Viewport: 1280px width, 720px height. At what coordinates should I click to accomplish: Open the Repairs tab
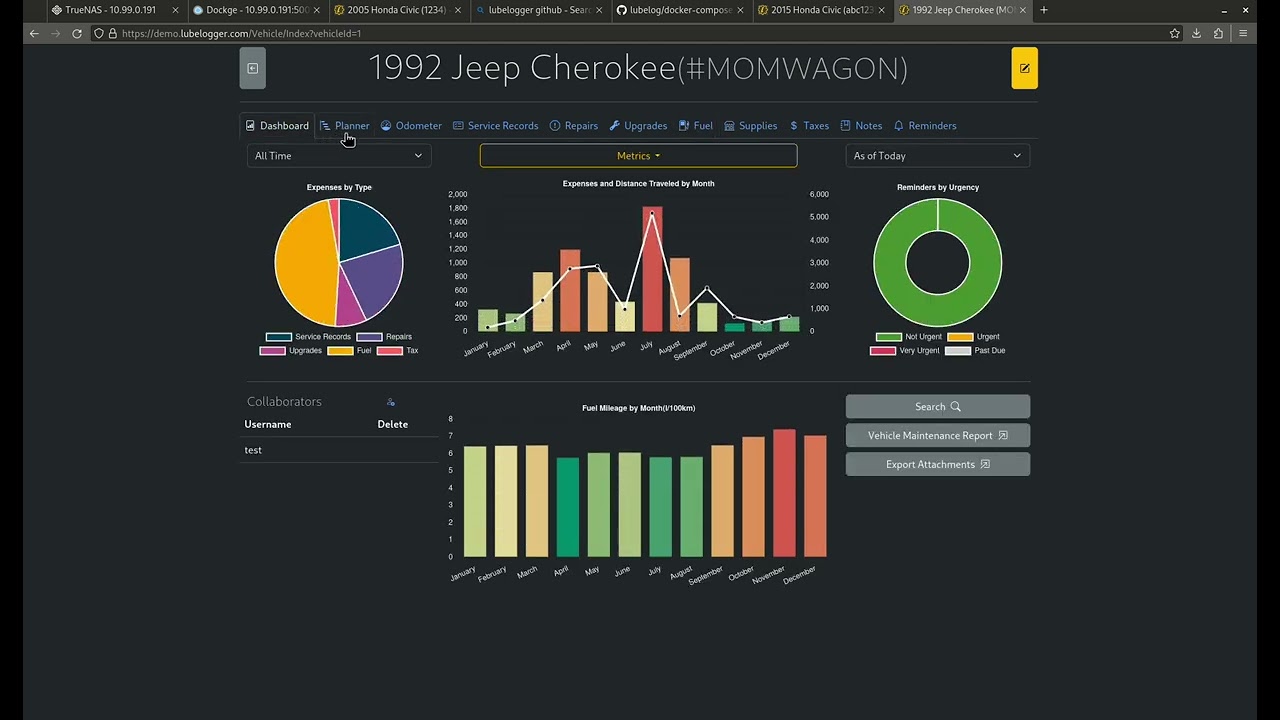(574, 126)
